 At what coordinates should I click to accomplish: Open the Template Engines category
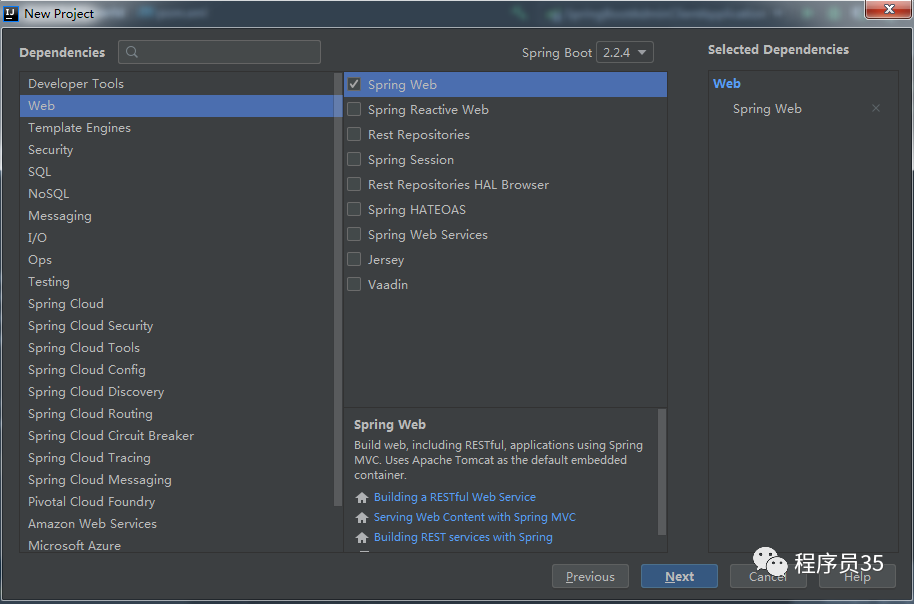tap(177, 128)
